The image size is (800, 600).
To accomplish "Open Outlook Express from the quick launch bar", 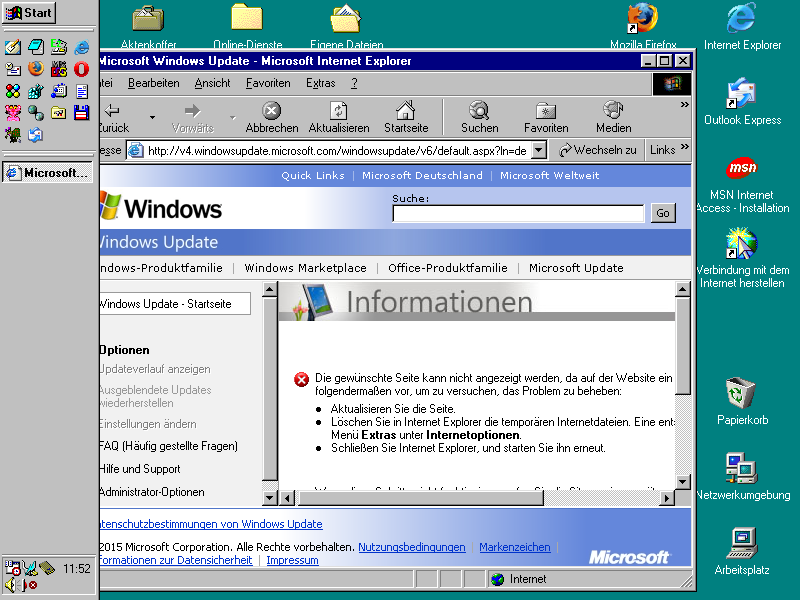I will pos(35,135).
